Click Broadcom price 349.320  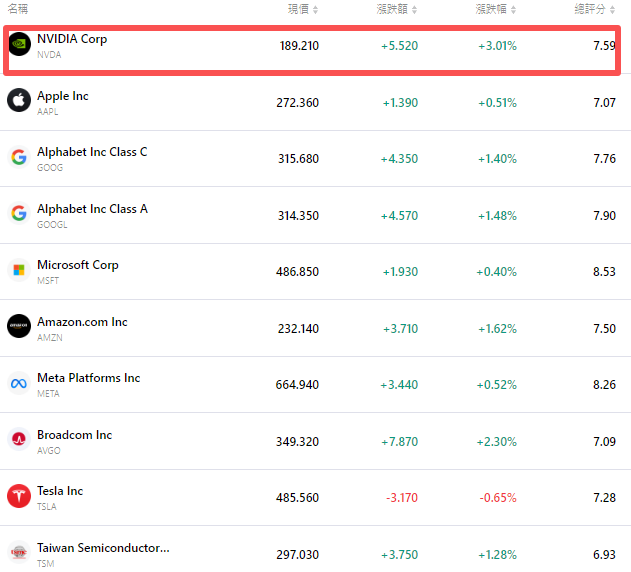297,442
